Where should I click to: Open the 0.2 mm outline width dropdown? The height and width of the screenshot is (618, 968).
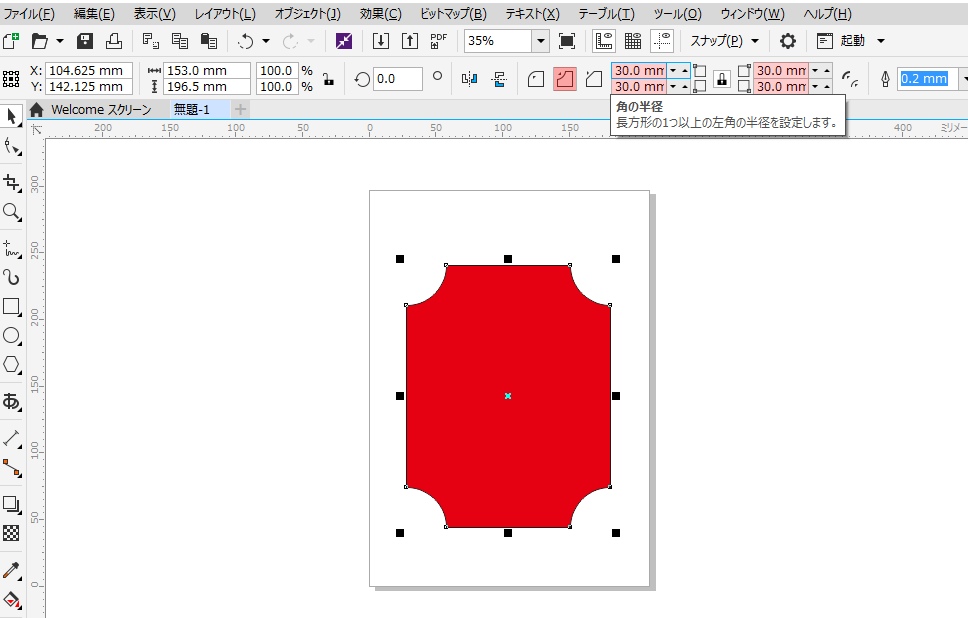963,78
